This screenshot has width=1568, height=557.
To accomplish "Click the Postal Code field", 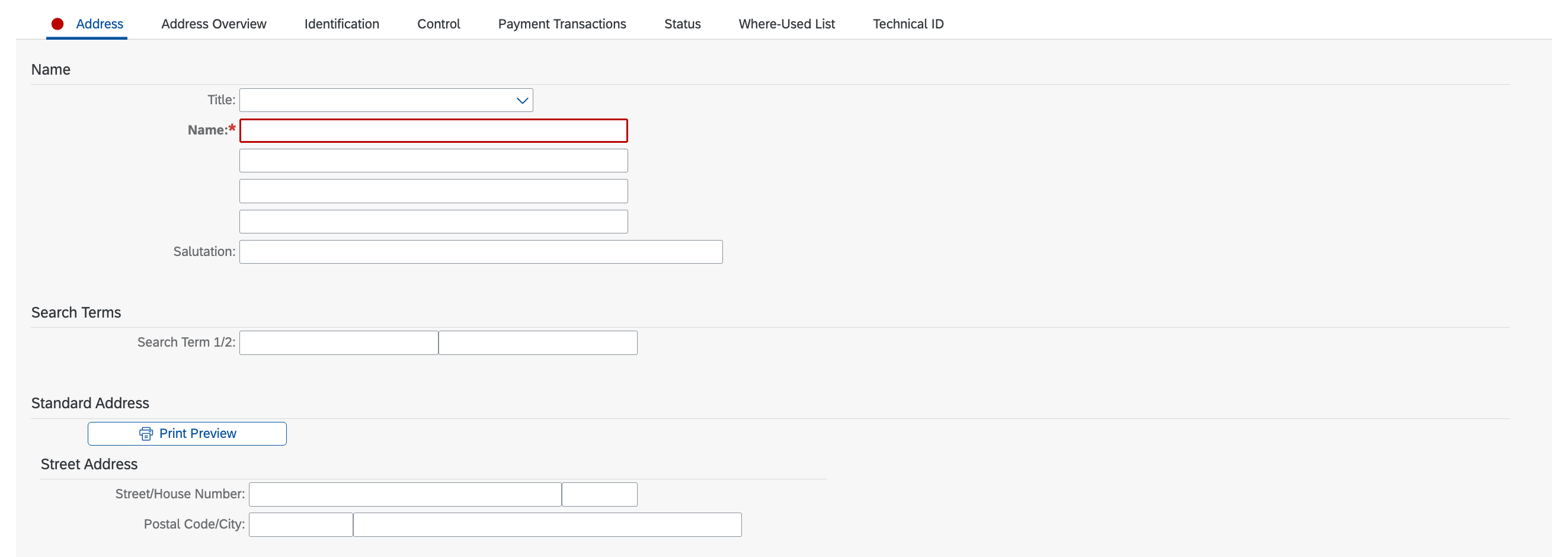I will point(300,525).
